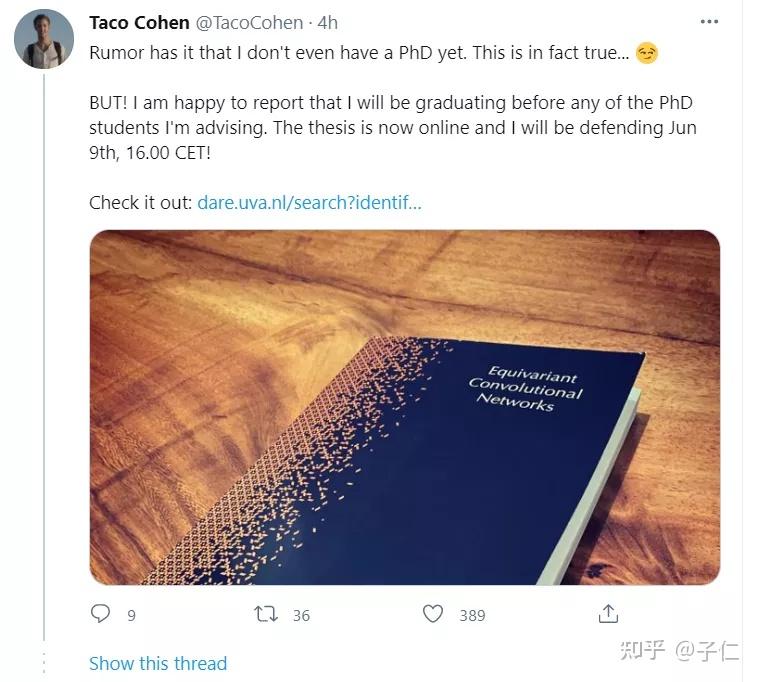
Task: Click the reply speech bubble icon
Action: tap(101, 614)
